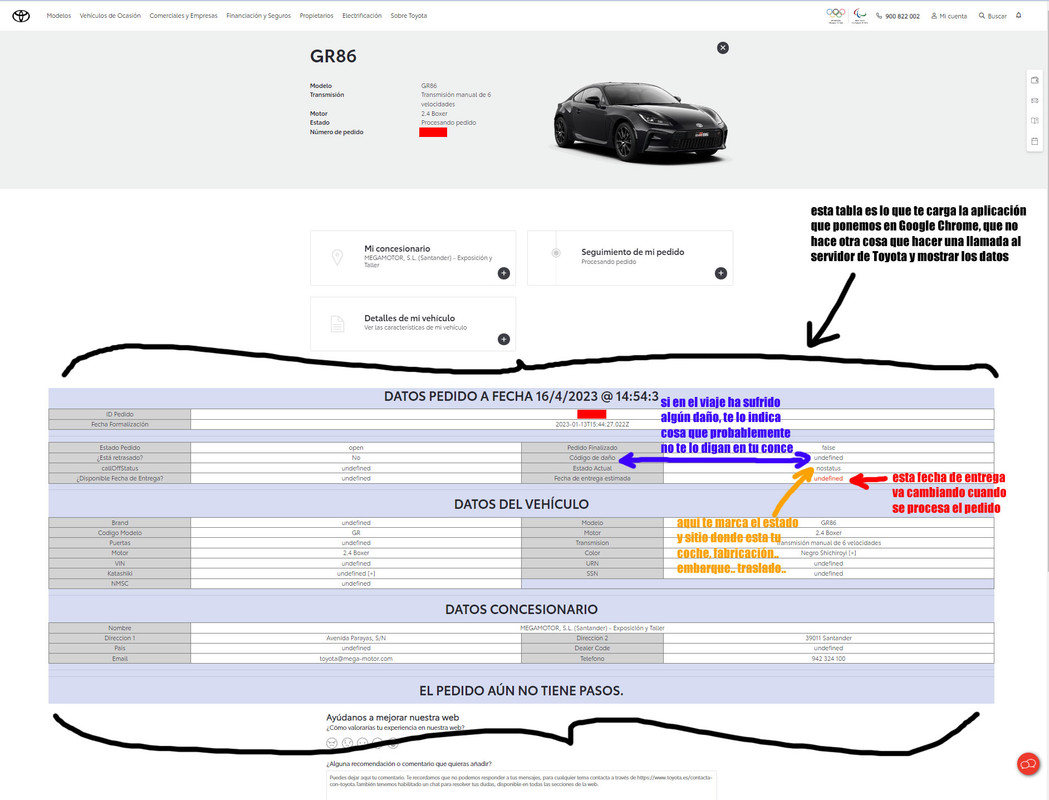Open the Buscar search

[x=992, y=16]
